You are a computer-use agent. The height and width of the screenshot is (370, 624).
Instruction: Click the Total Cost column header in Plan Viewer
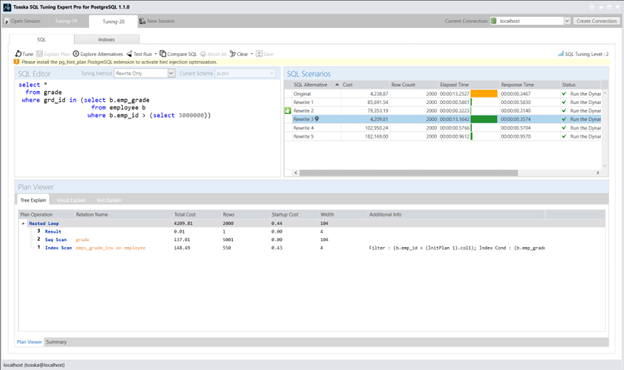pyautogui.click(x=197, y=214)
